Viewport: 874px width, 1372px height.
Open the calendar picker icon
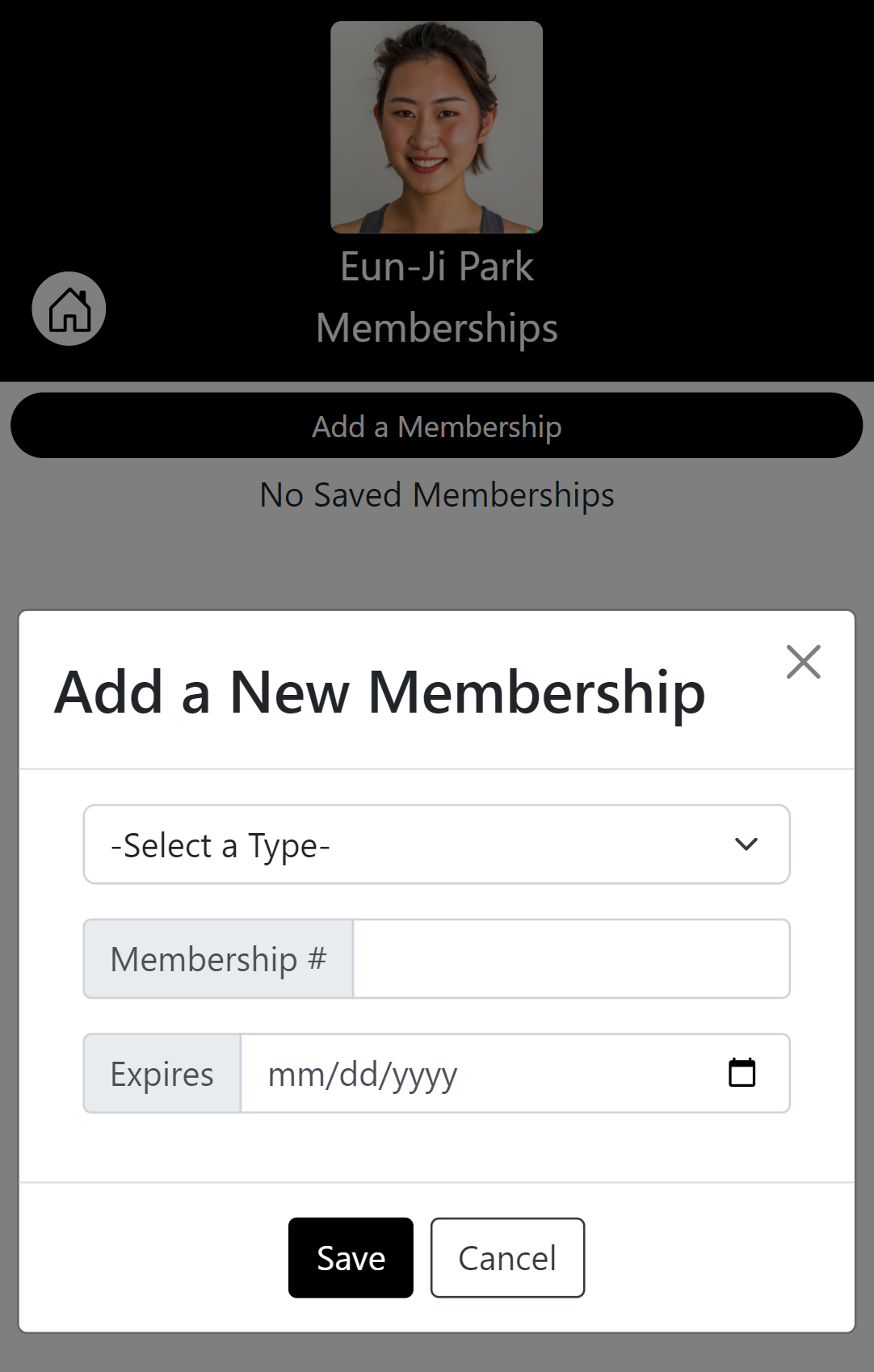pos(742,1073)
